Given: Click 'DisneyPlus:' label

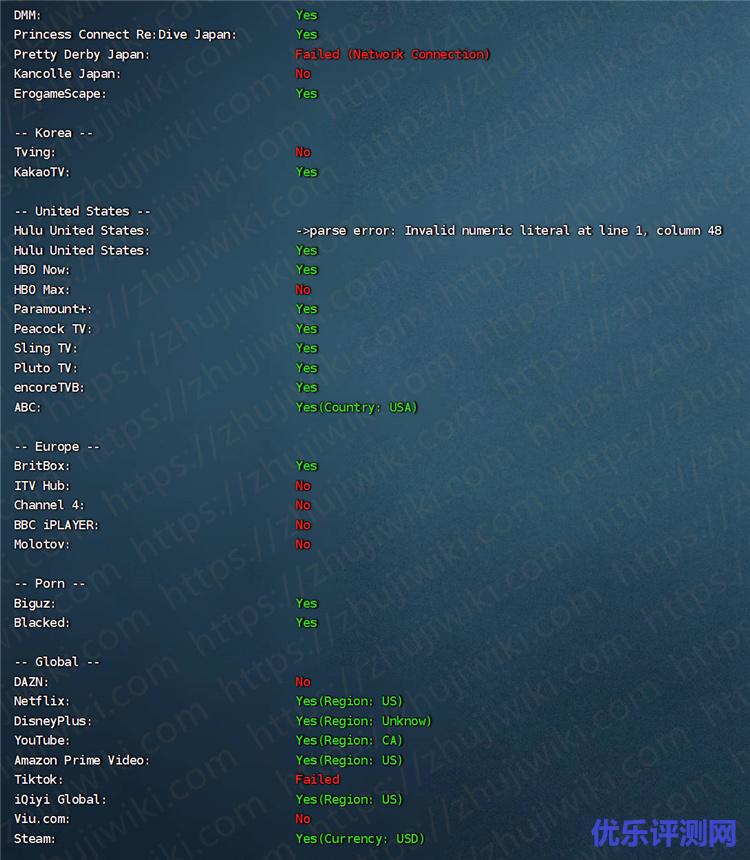Looking at the screenshot, I should (x=53, y=721).
